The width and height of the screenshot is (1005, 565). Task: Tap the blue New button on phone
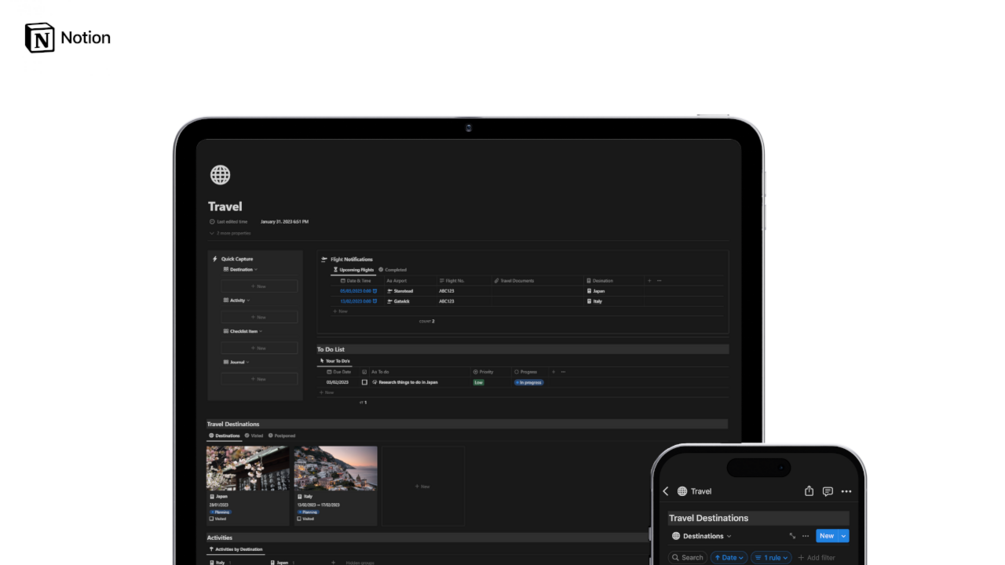[827, 536]
